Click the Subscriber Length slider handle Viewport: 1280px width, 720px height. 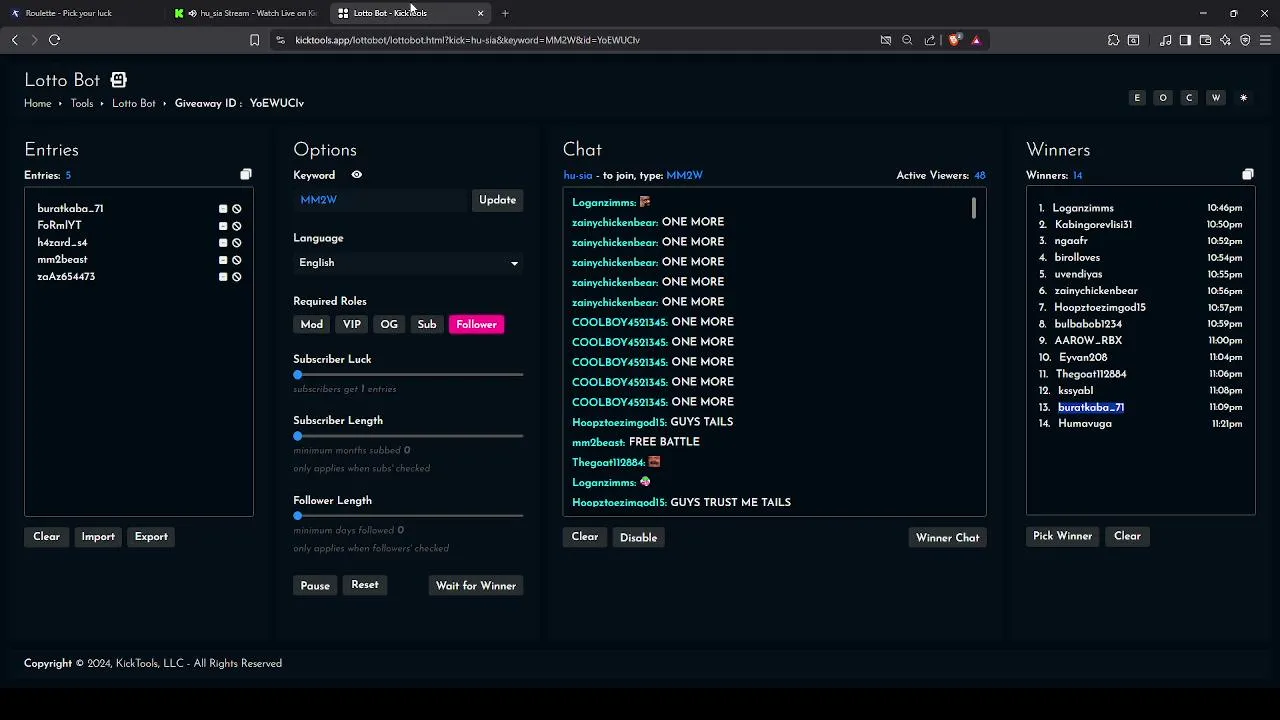298,436
